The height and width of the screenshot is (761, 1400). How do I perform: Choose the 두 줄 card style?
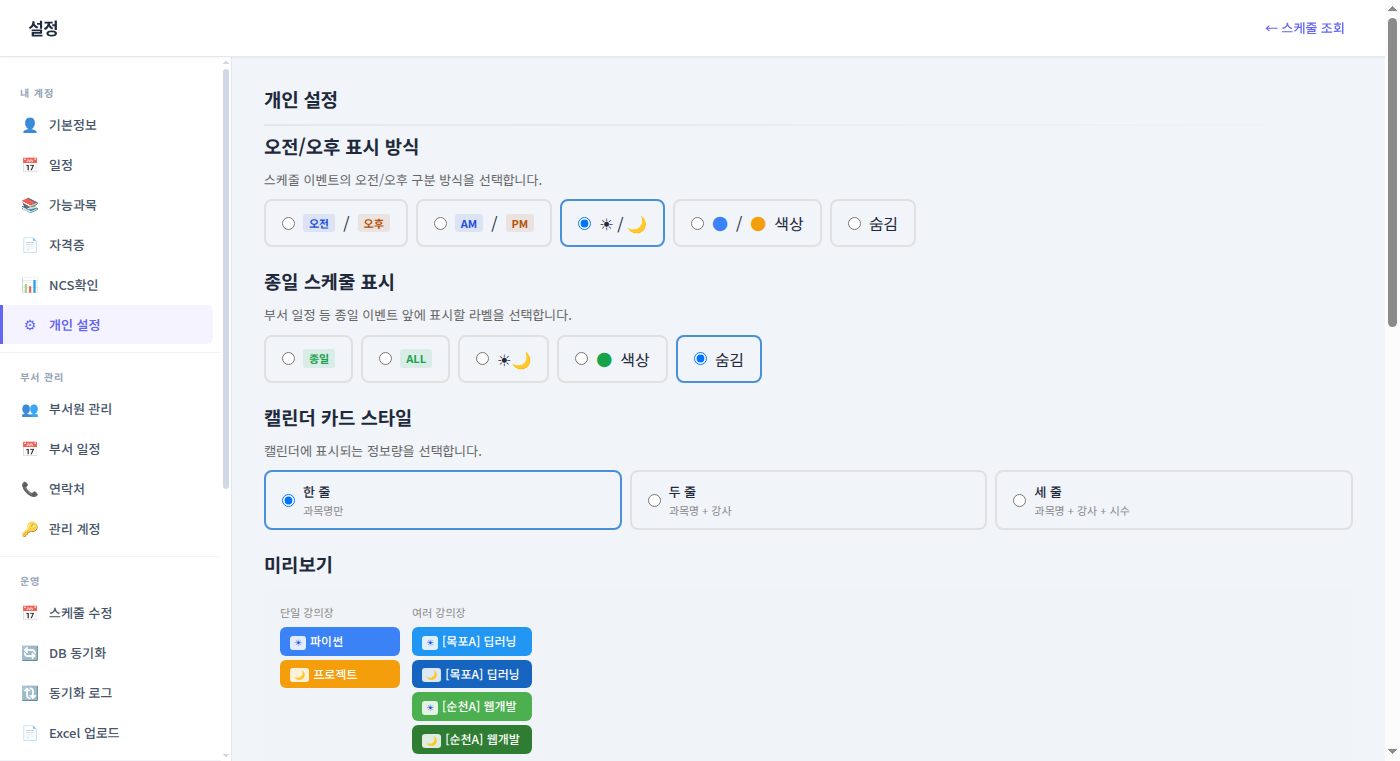pyautogui.click(x=655, y=499)
